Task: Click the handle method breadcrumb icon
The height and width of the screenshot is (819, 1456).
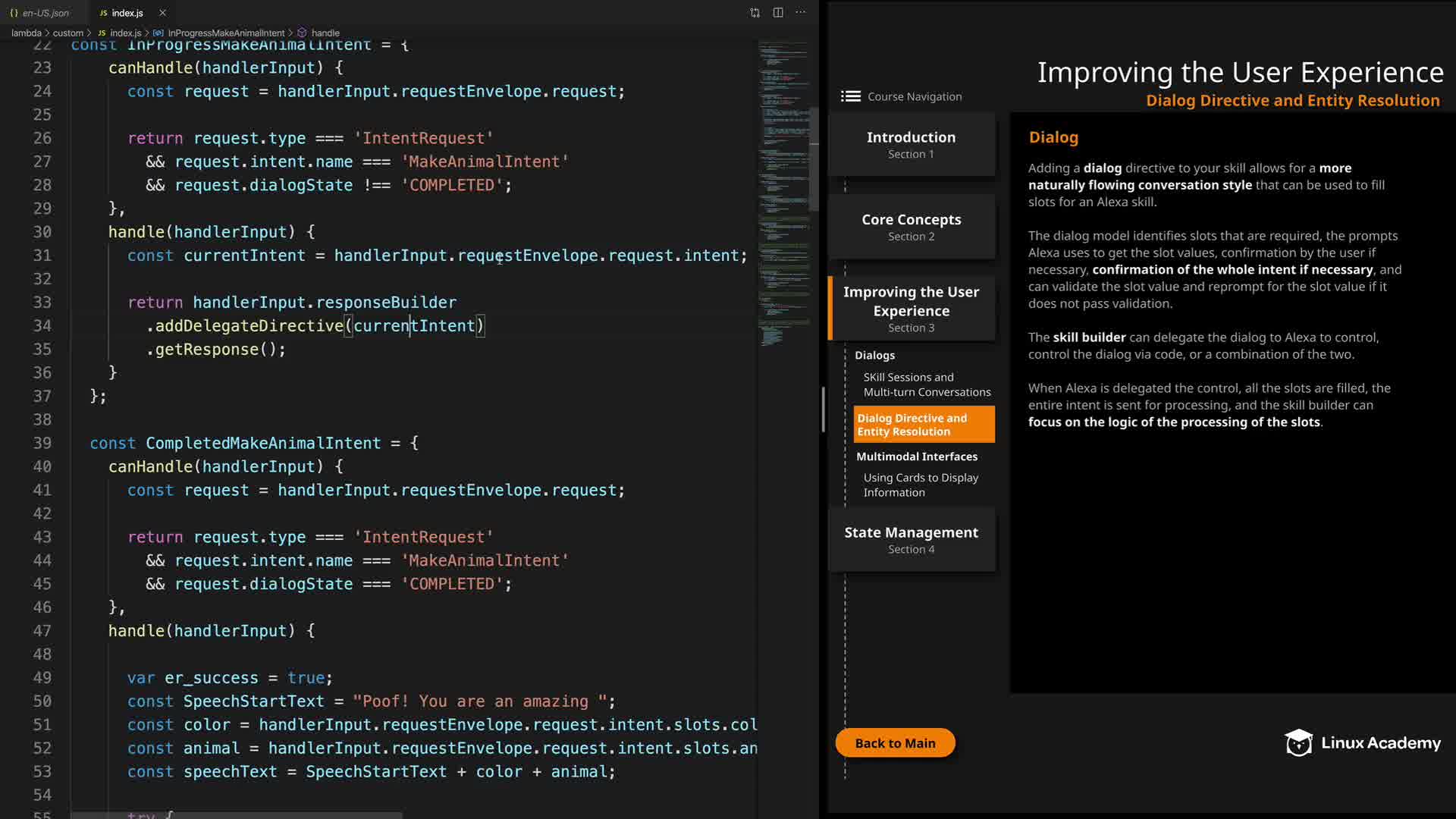Action: click(302, 33)
